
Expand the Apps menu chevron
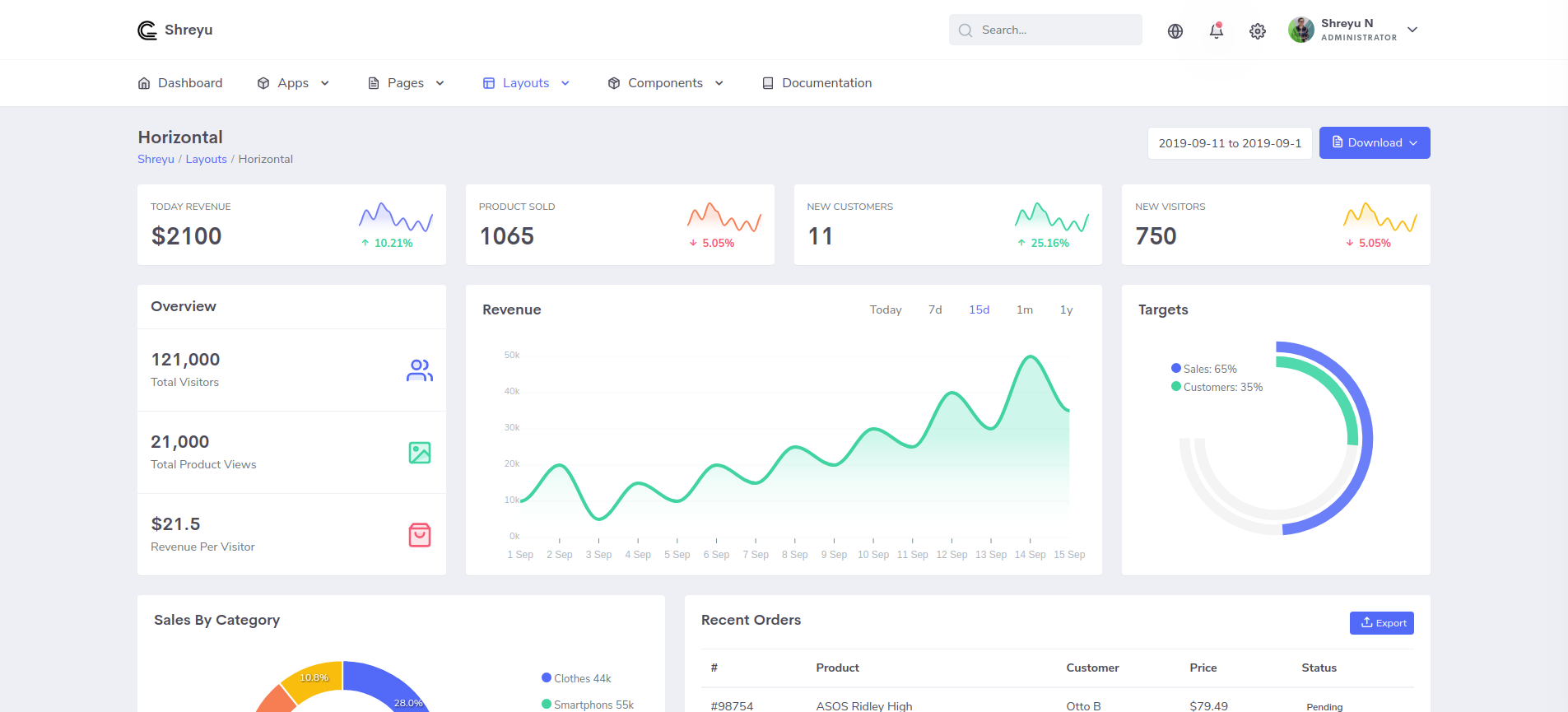coord(325,83)
